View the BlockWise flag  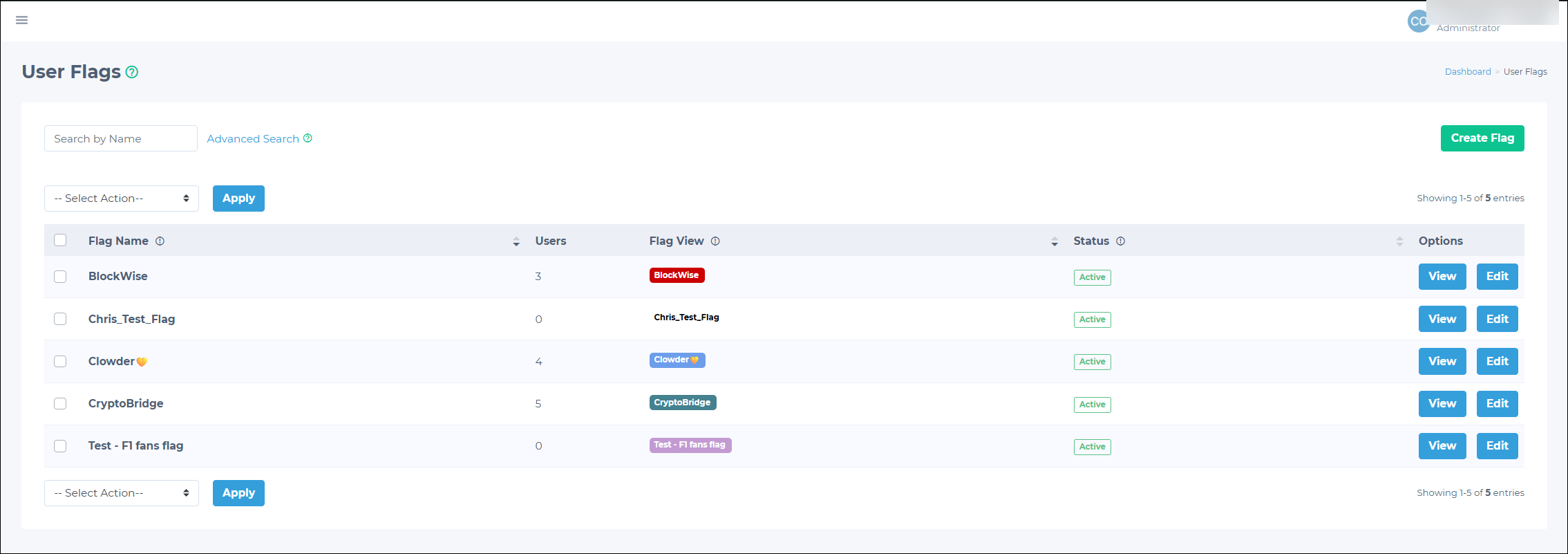point(1442,277)
